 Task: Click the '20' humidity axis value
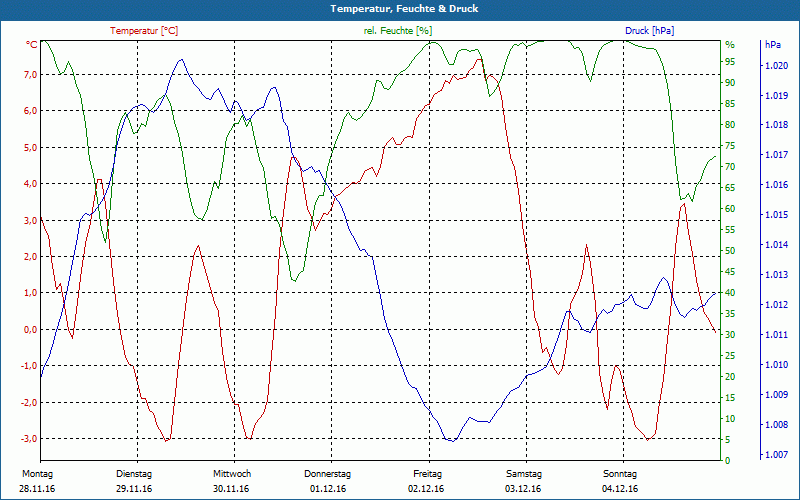730,377
